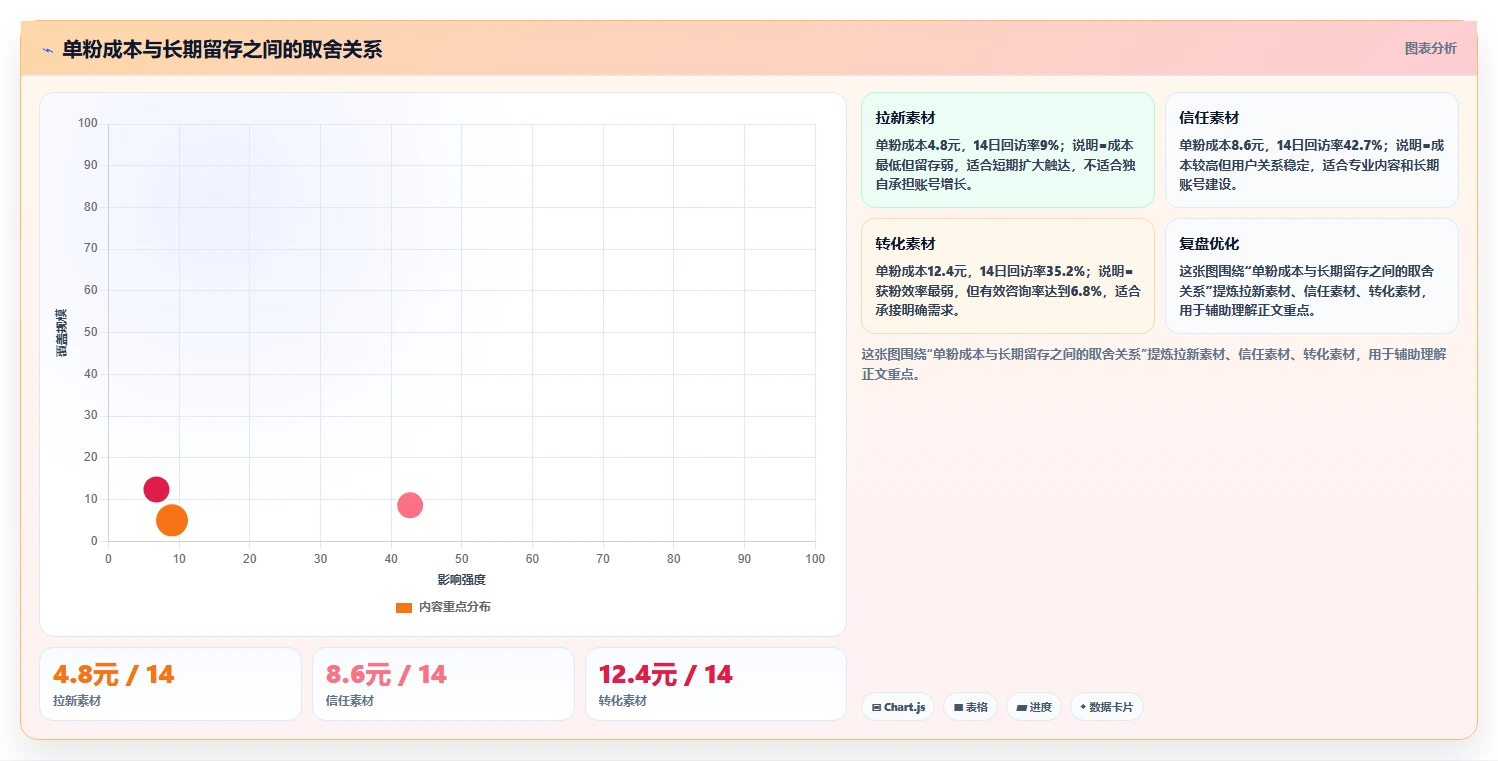Open the 信任素材 info card heading
The height and width of the screenshot is (761, 1498).
(1209, 118)
